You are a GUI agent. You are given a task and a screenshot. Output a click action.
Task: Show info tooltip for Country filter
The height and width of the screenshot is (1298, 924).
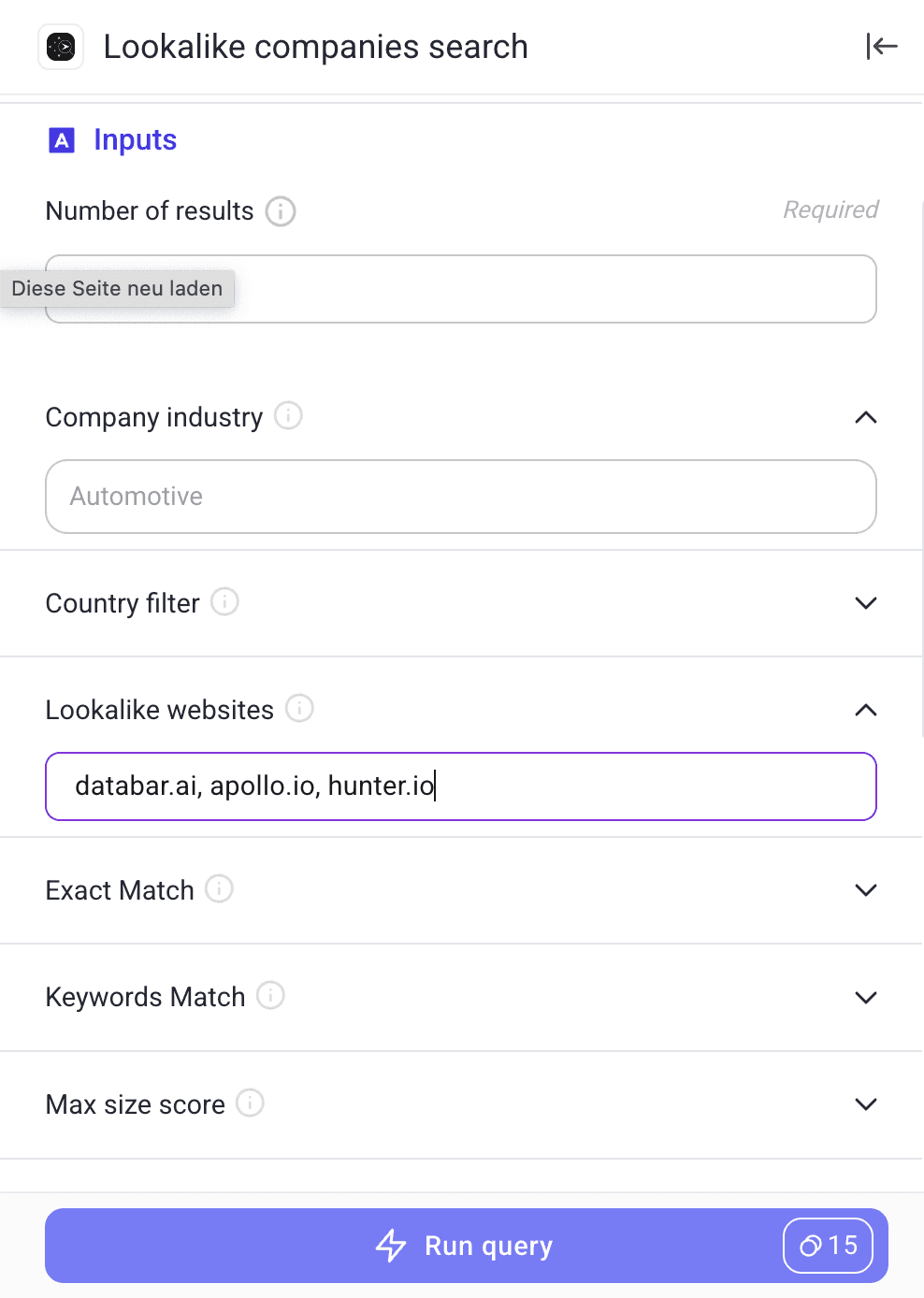[x=224, y=601]
